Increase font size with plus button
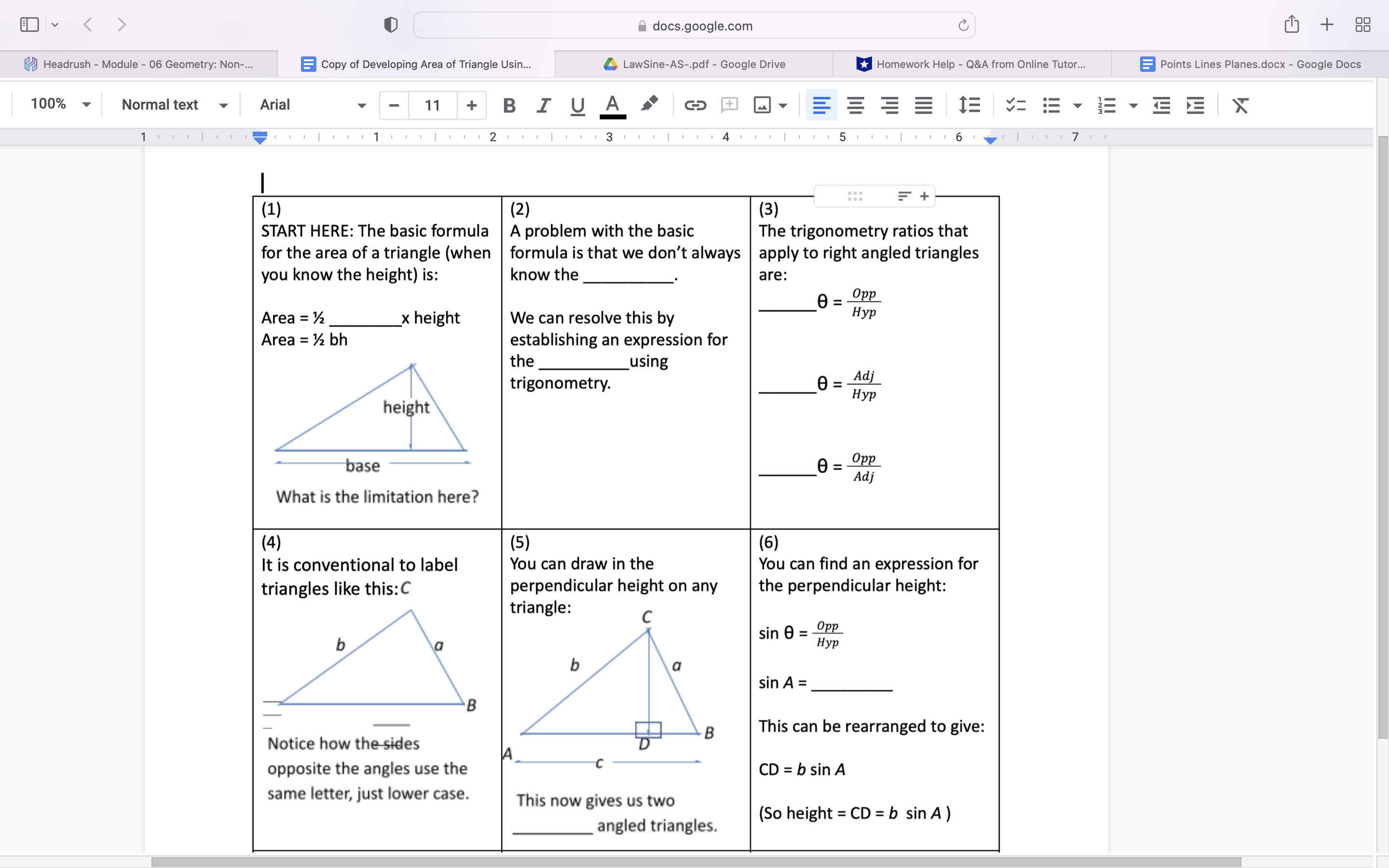 471,105
